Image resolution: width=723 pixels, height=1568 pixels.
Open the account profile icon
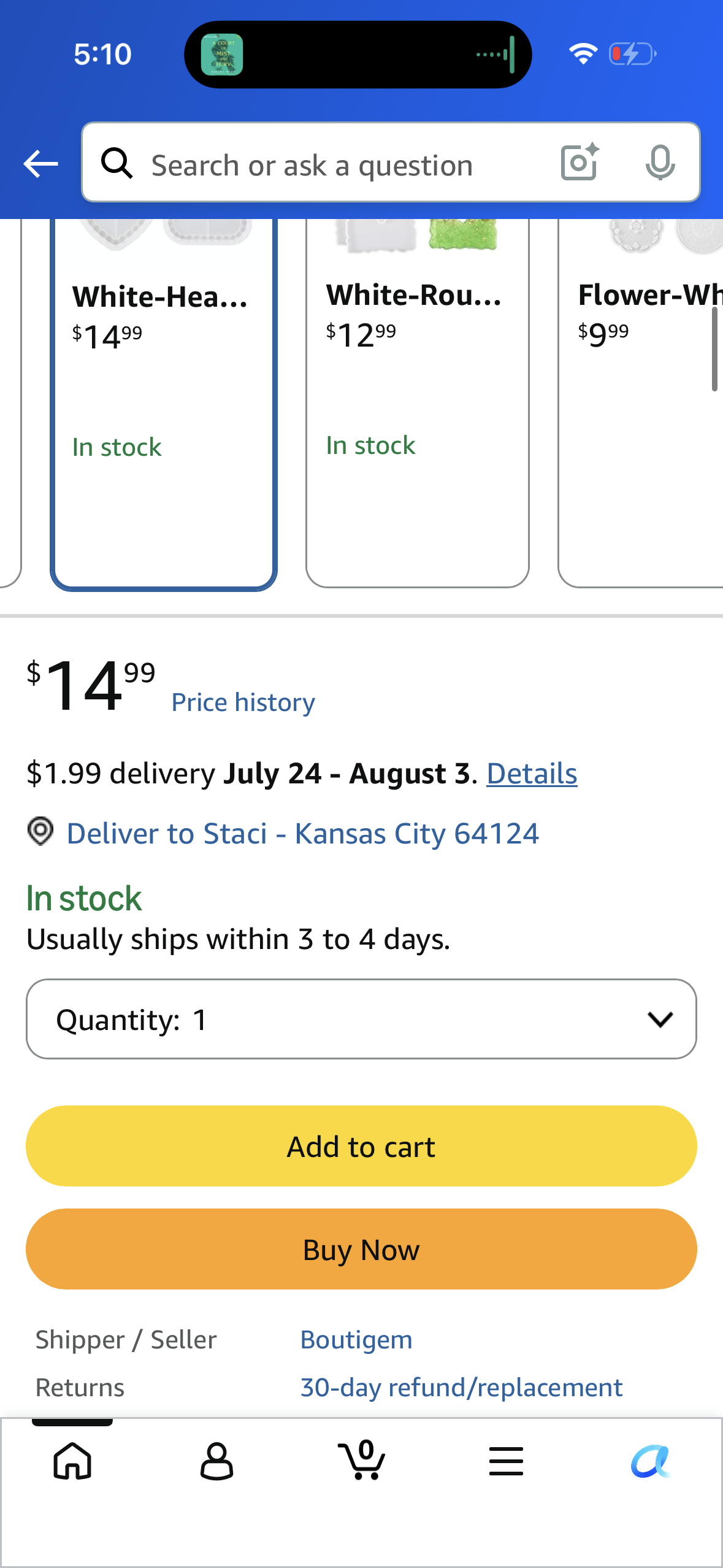click(216, 1461)
